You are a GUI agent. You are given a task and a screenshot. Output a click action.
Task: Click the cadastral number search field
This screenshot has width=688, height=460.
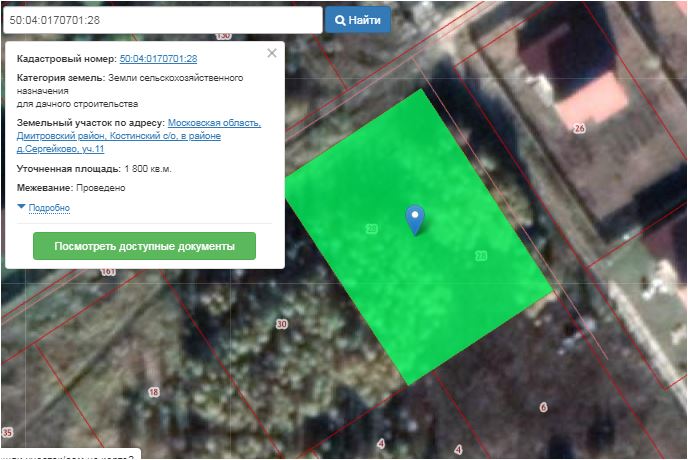tap(162, 20)
